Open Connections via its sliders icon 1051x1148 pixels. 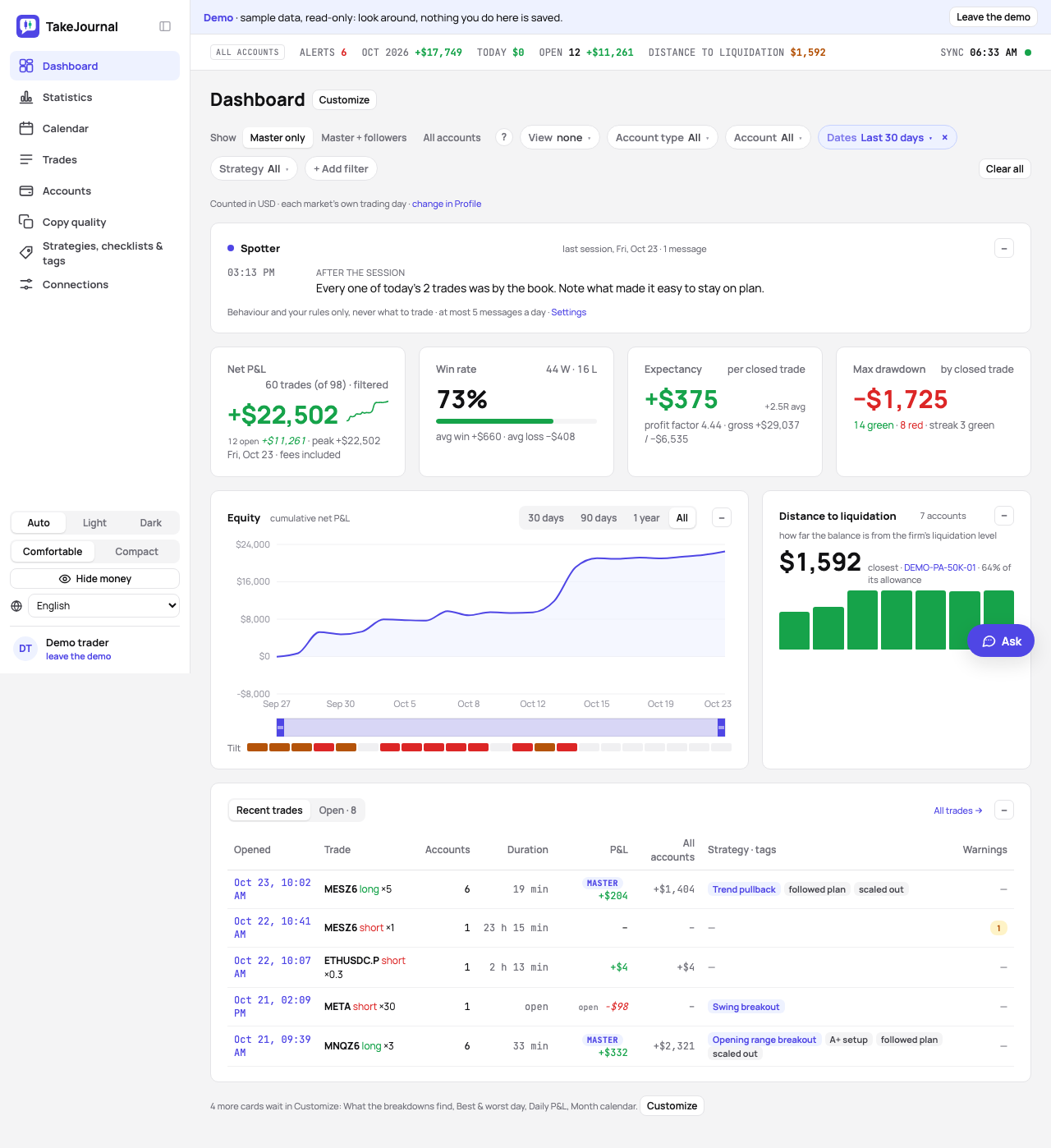26,284
